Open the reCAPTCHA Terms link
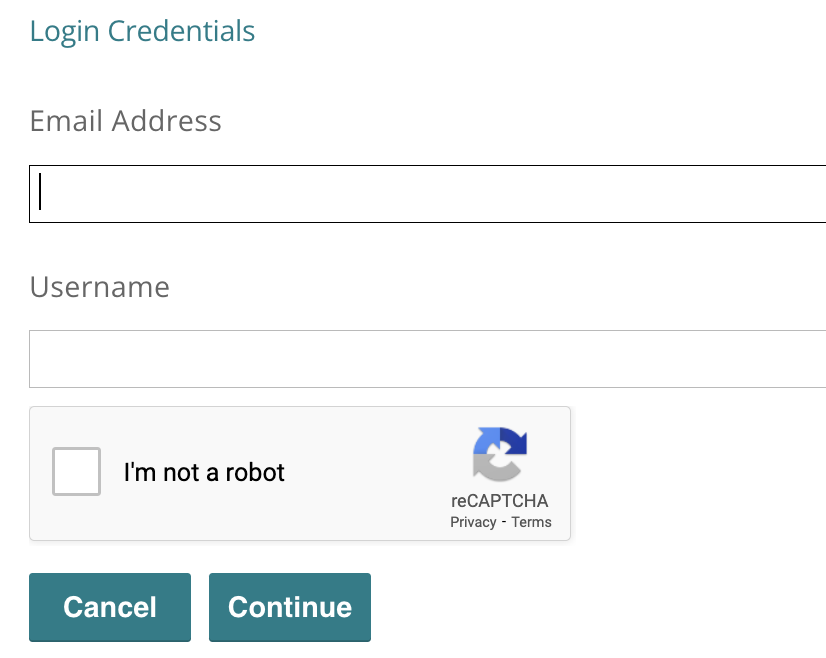This screenshot has width=826, height=658. 531,521
